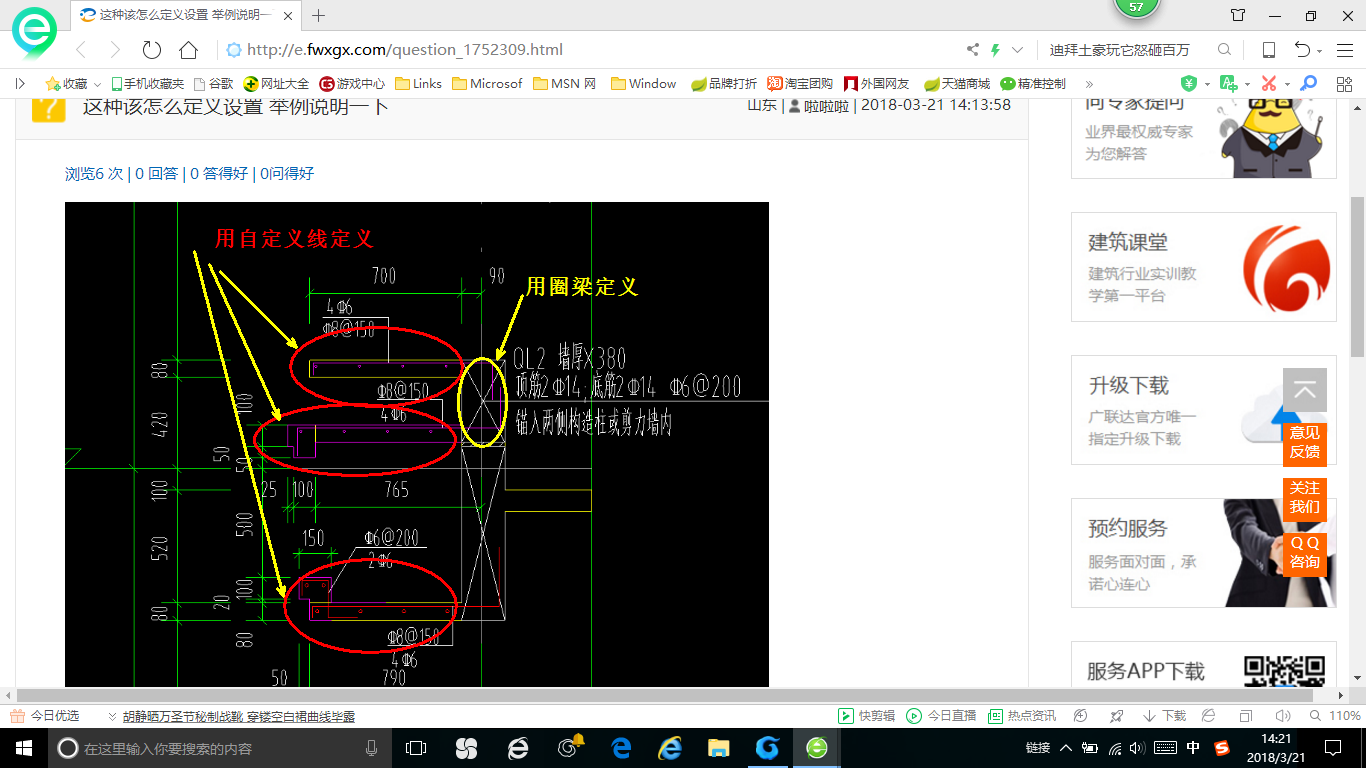
Task: Click the magnifier search icon
Action: (x=1224, y=50)
